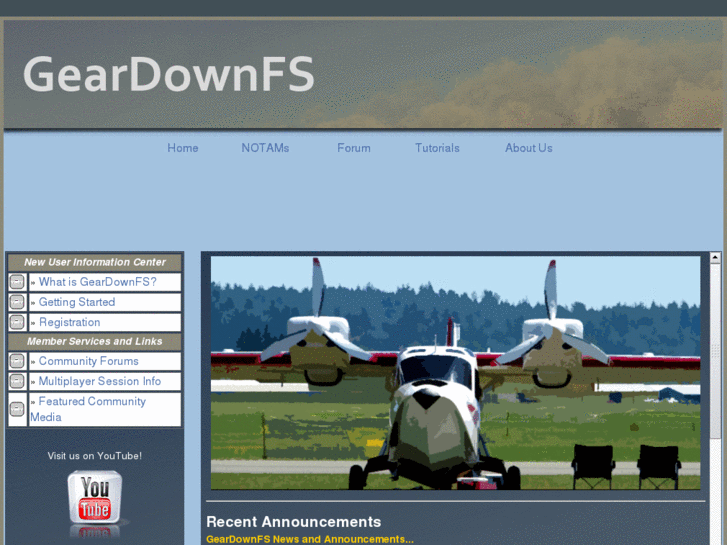Click the icon beside Multiplayer Session Info

tap(17, 381)
